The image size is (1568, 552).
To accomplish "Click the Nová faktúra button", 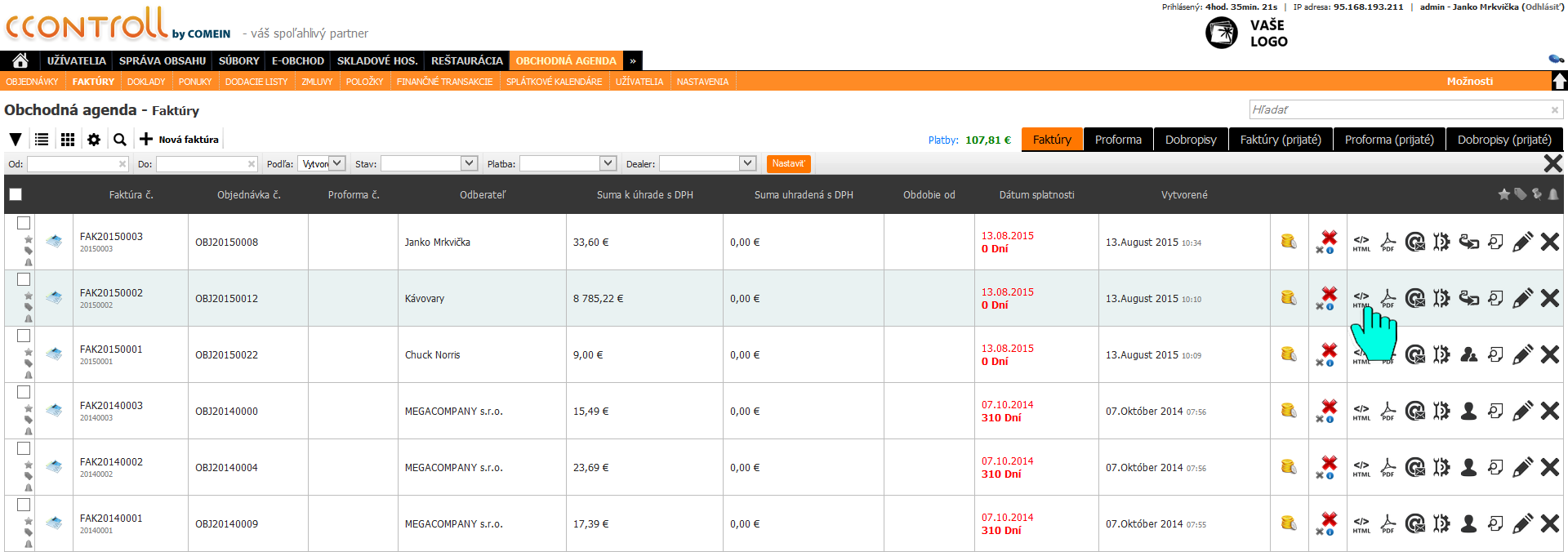I will 180,140.
